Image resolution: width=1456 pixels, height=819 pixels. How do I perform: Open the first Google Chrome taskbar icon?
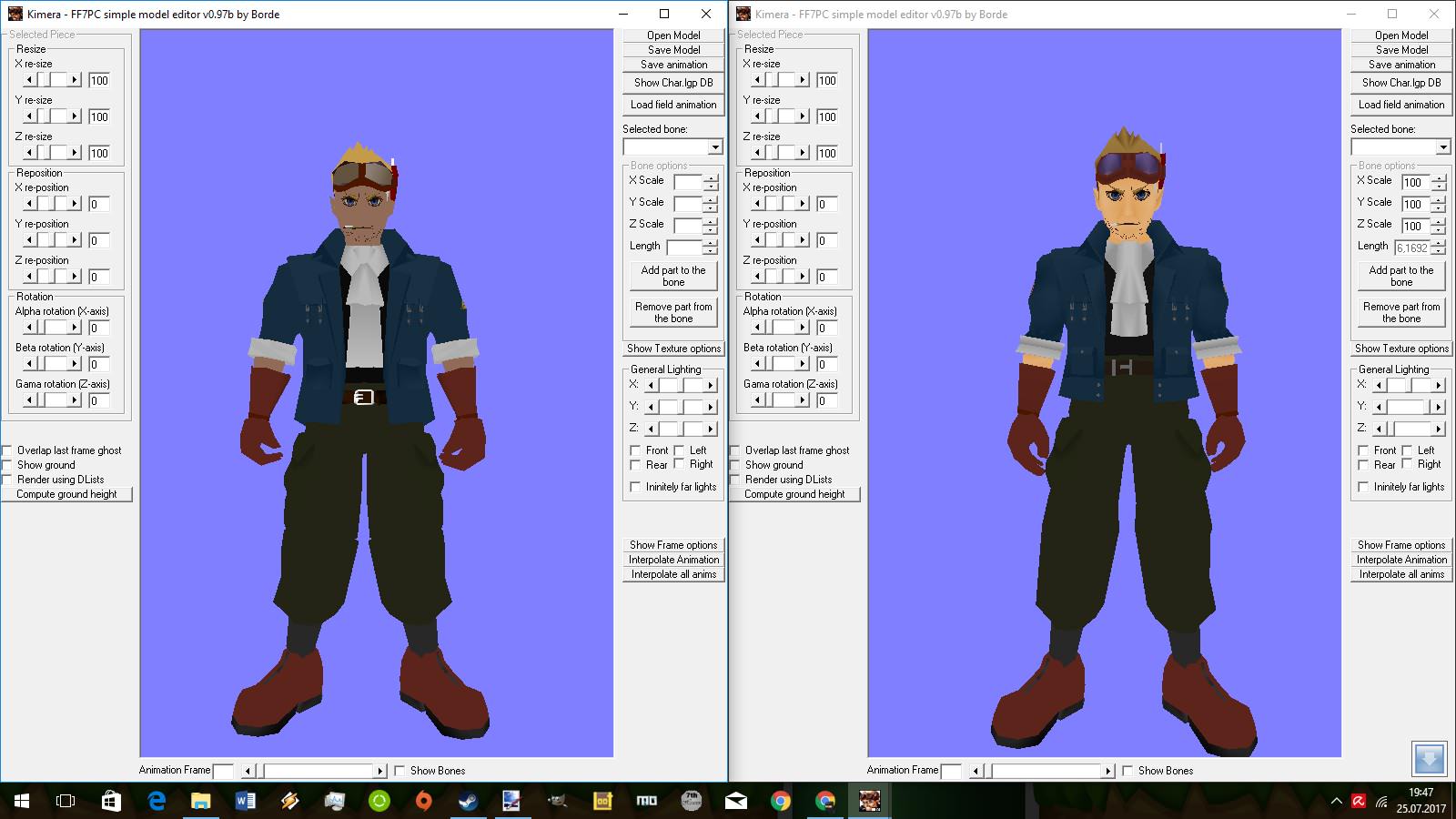coord(781,801)
